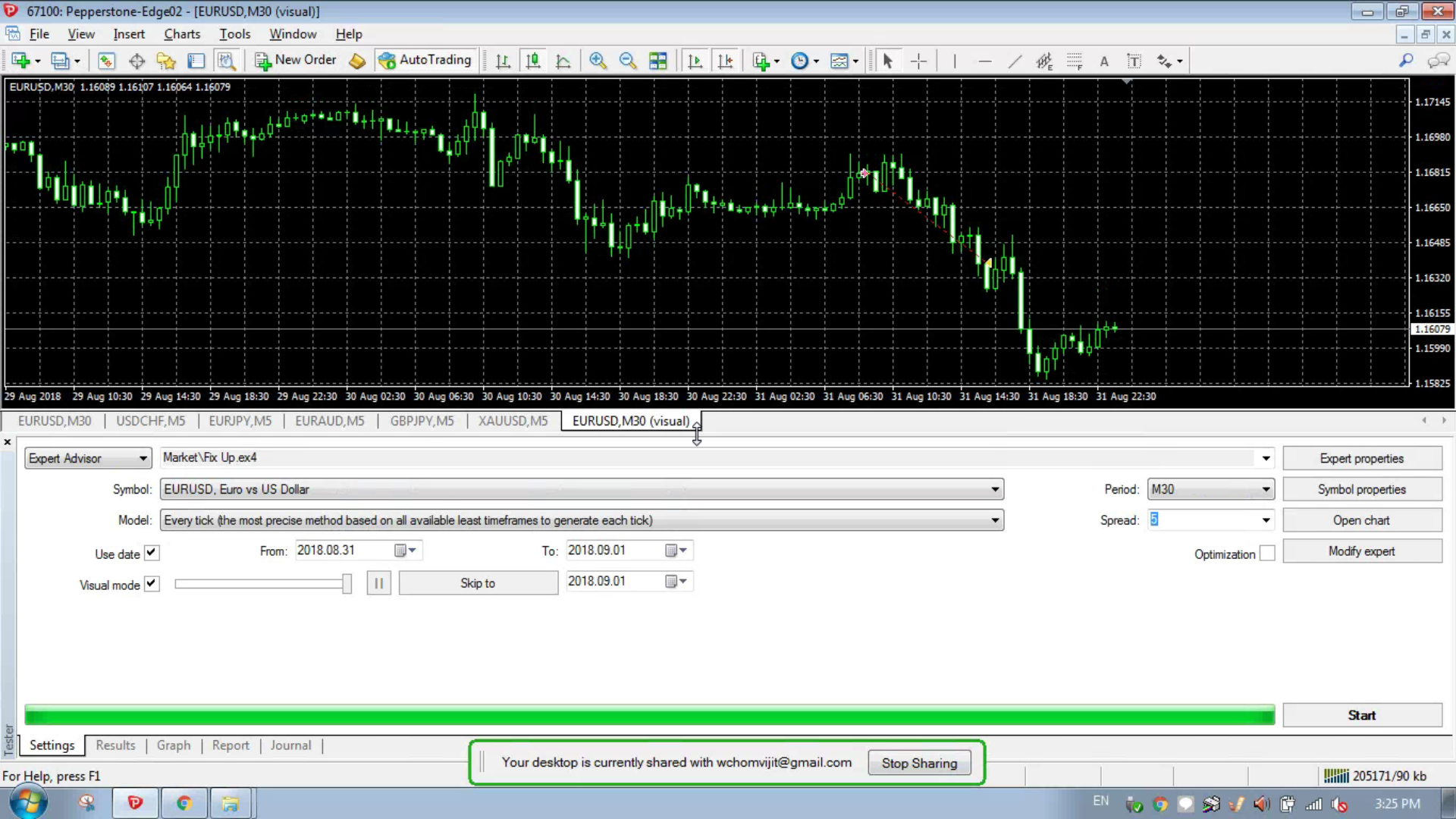Pick the text label tool
Image resolution: width=1456 pixels, height=819 pixels.
point(1104,61)
